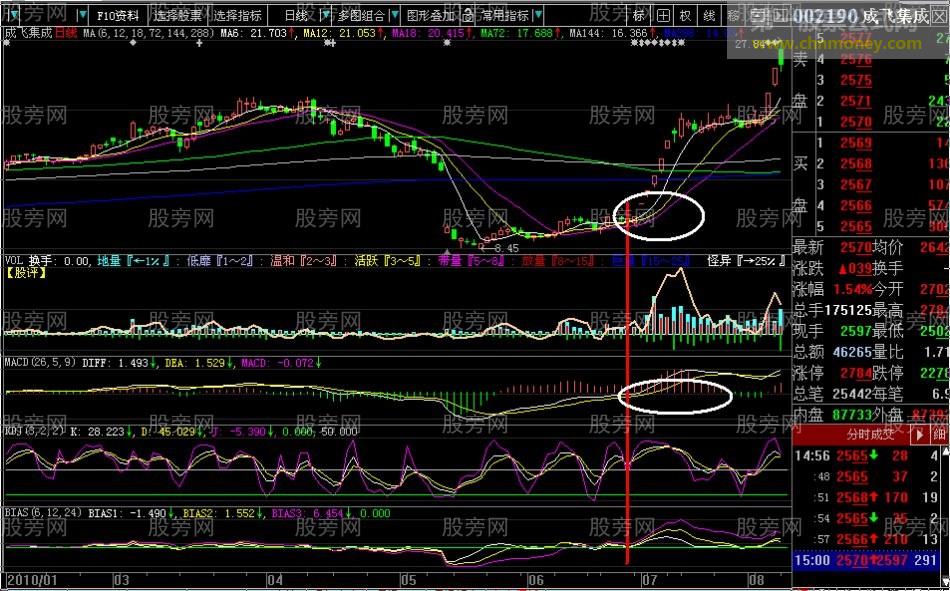
Task: Click the 总额 value 46265
Action: point(852,352)
